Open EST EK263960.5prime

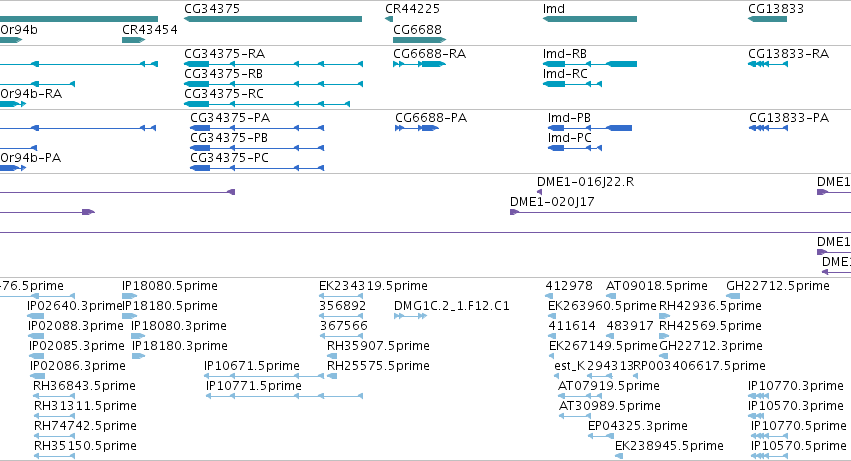pyautogui.click(x=602, y=306)
